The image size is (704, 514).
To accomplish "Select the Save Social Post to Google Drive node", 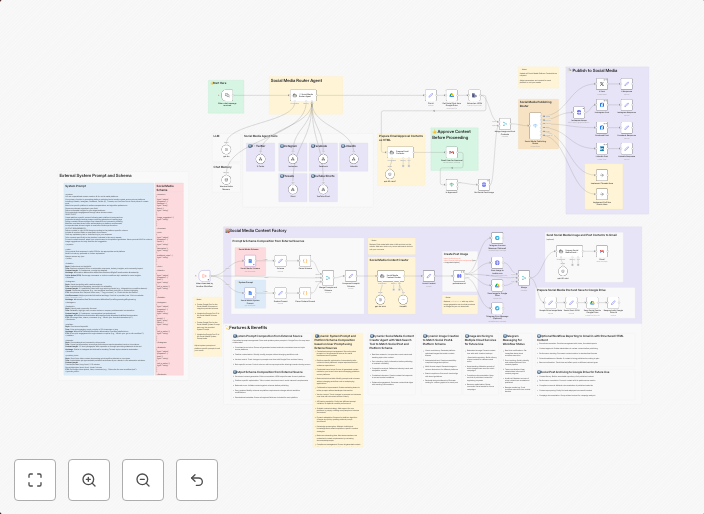I will (592, 303).
